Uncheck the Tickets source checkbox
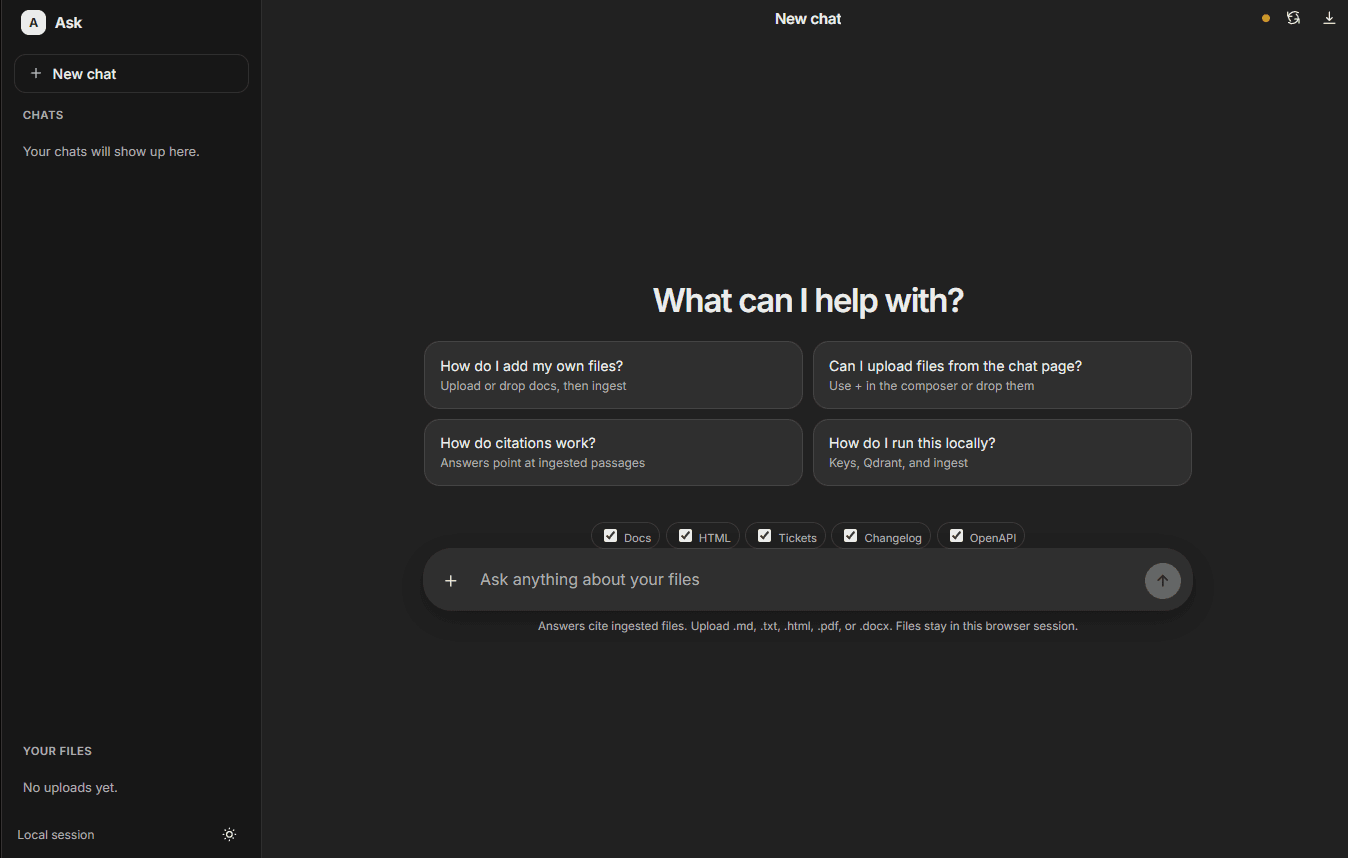This screenshot has width=1348, height=858. click(x=764, y=536)
